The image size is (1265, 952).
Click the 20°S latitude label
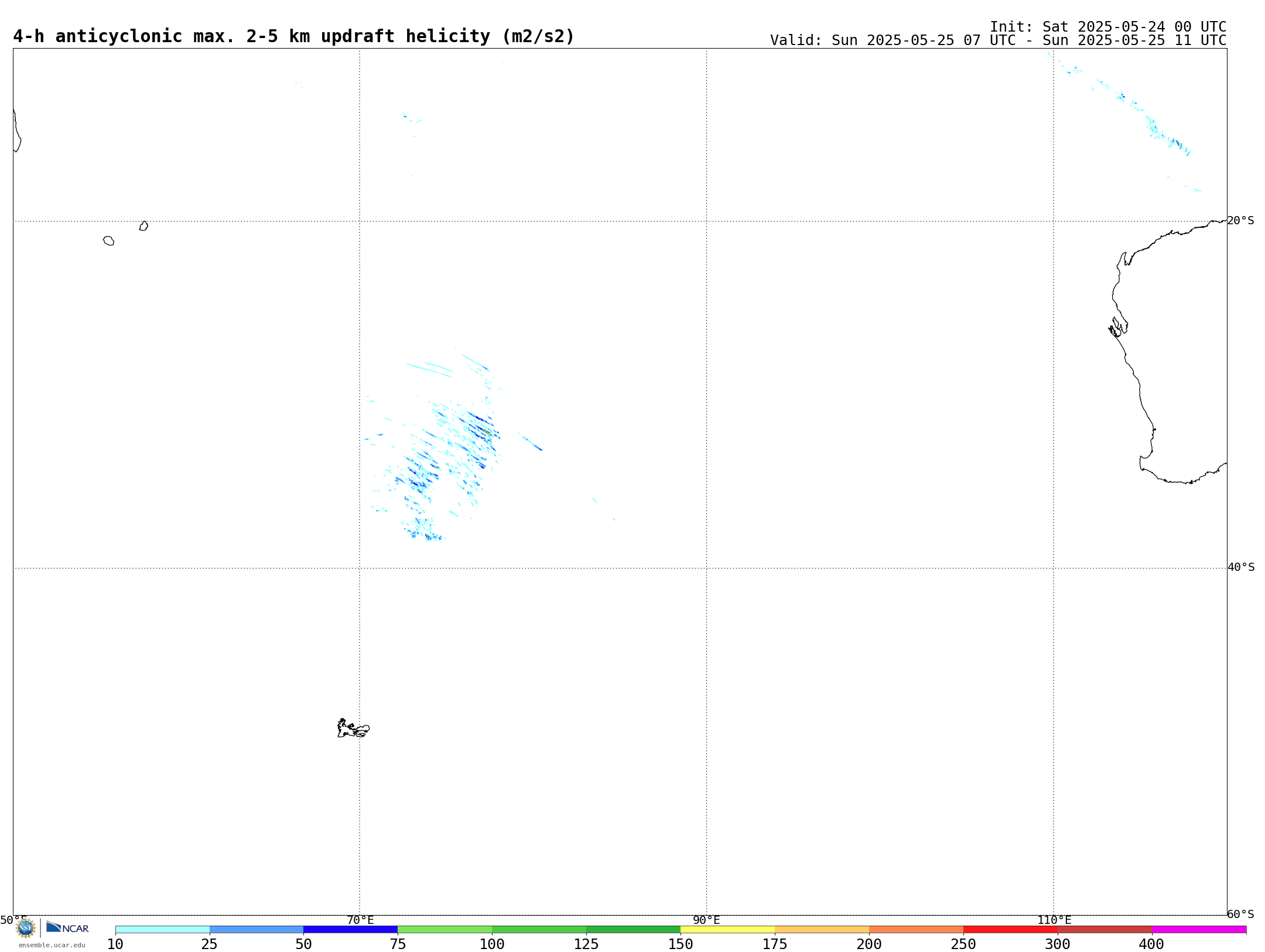coord(1240,221)
